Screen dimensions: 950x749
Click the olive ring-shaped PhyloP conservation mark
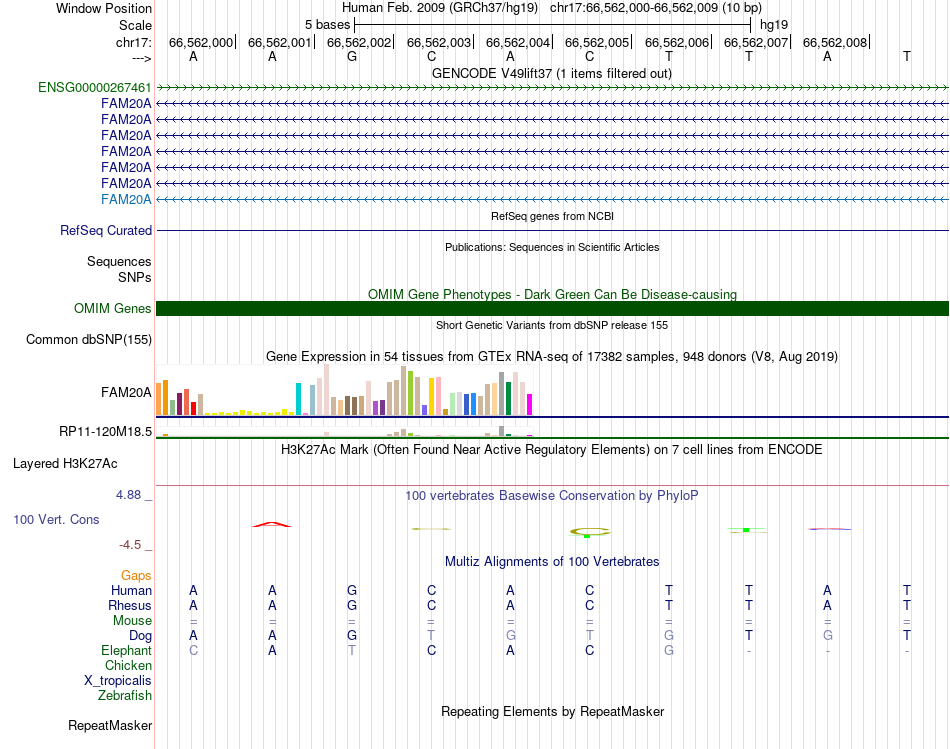[590, 532]
